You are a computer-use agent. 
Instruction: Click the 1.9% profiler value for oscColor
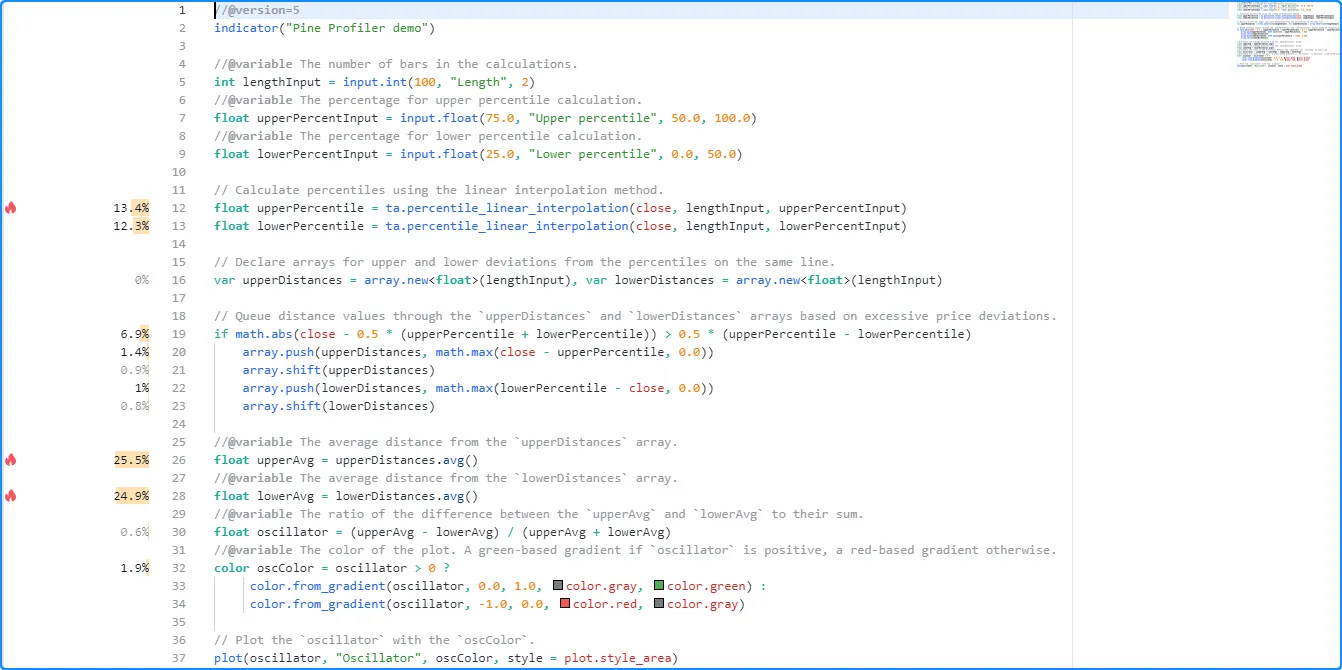click(x=135, y=568)
